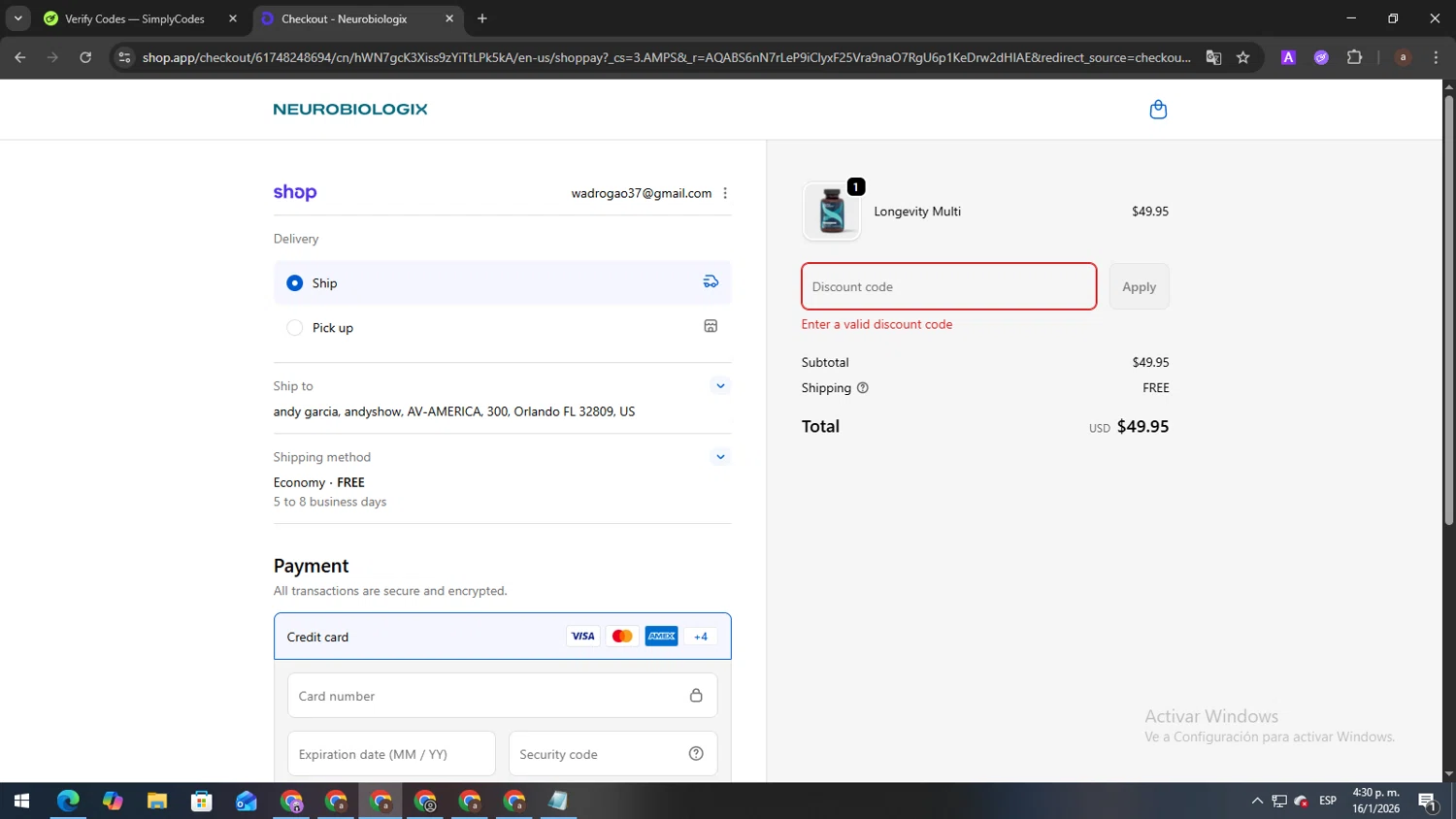Open Microsoft Store from taskbar

tap(202, 801)
